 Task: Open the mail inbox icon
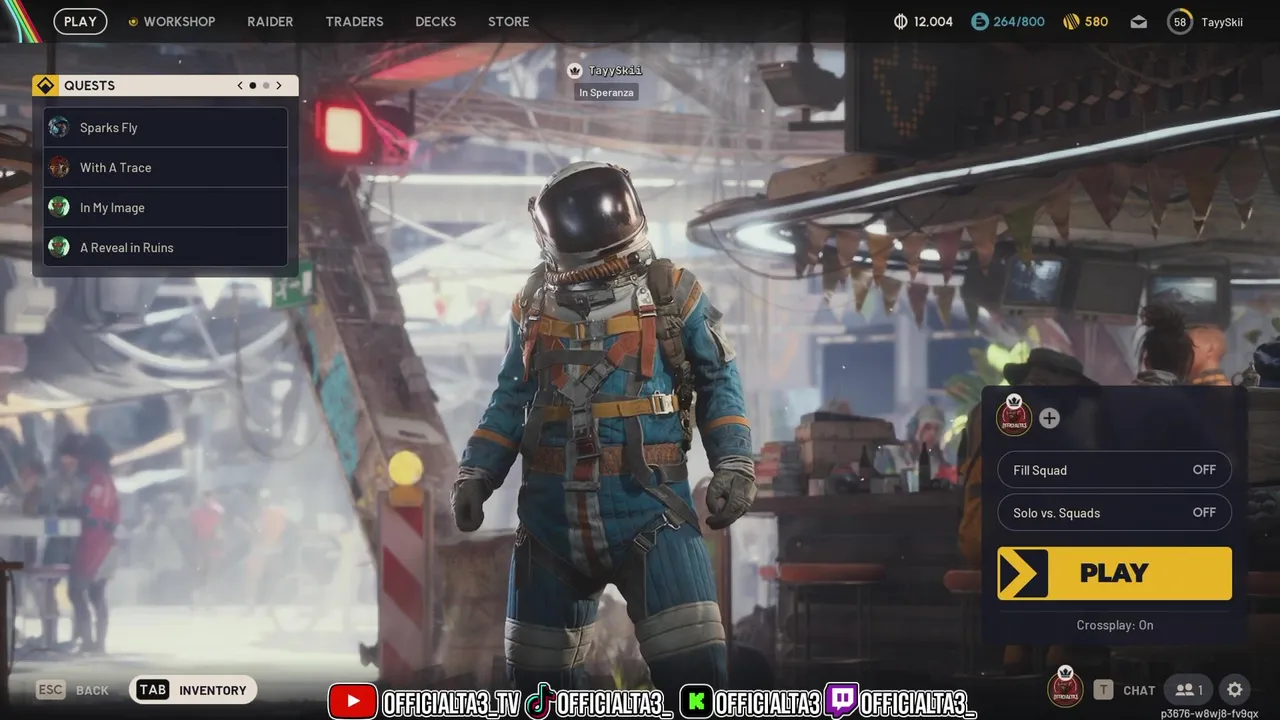pos(1139,22)
